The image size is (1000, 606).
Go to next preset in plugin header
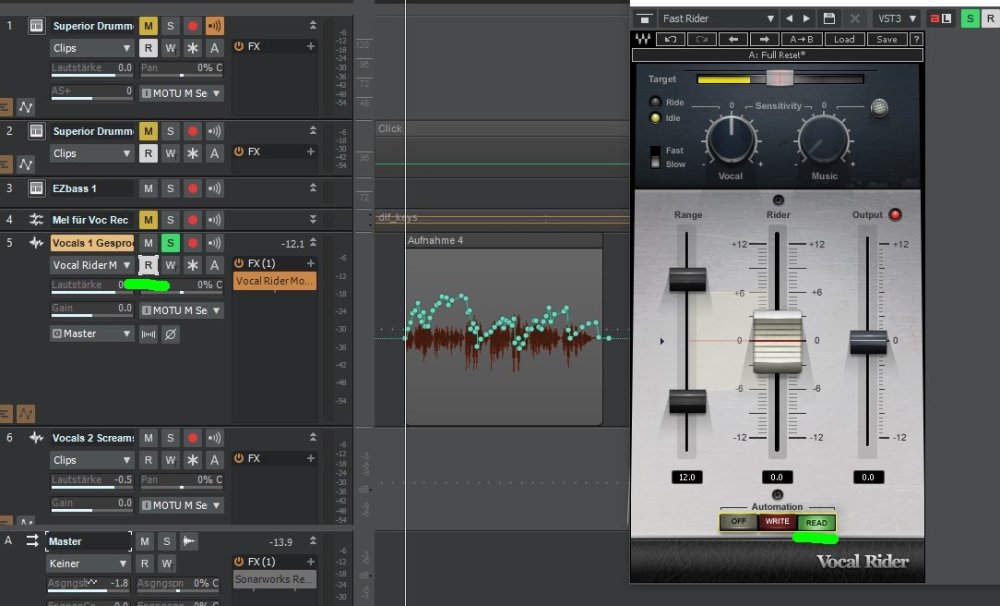point(806,18)
